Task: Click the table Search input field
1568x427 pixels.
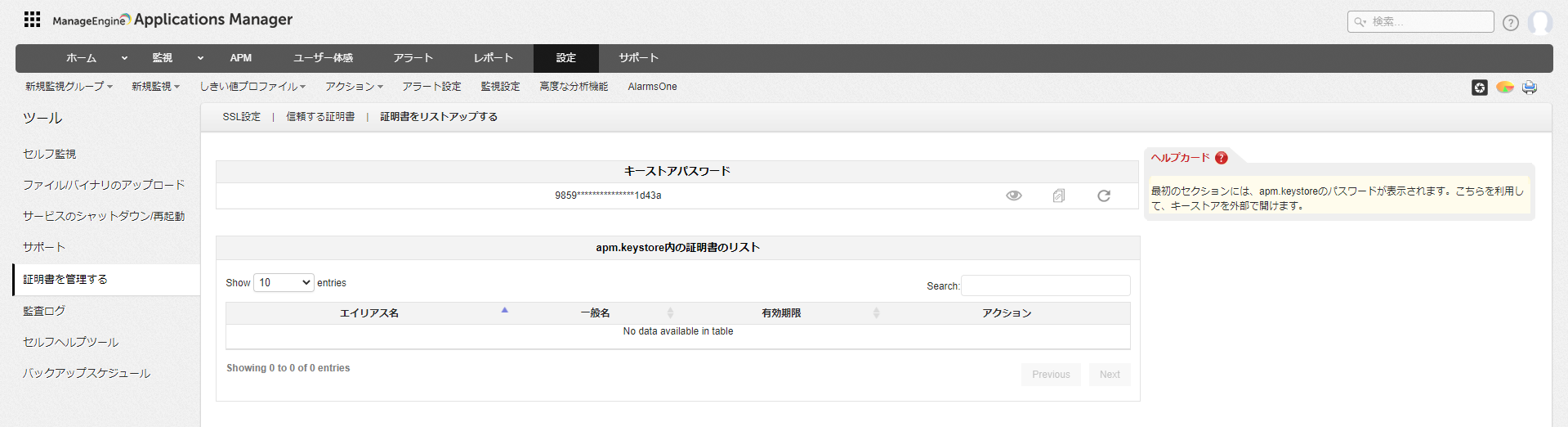Action: coord(1046,285)
